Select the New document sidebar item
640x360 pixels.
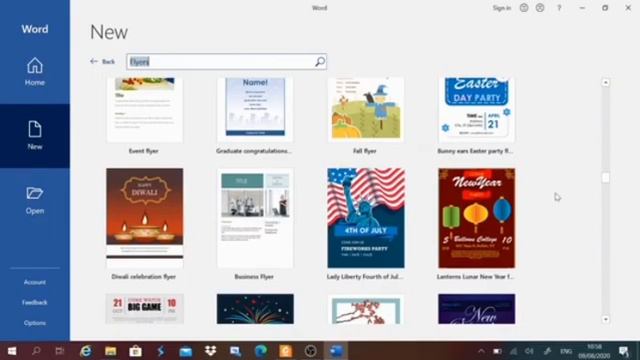pyautogui.click(x=35, y=136)
